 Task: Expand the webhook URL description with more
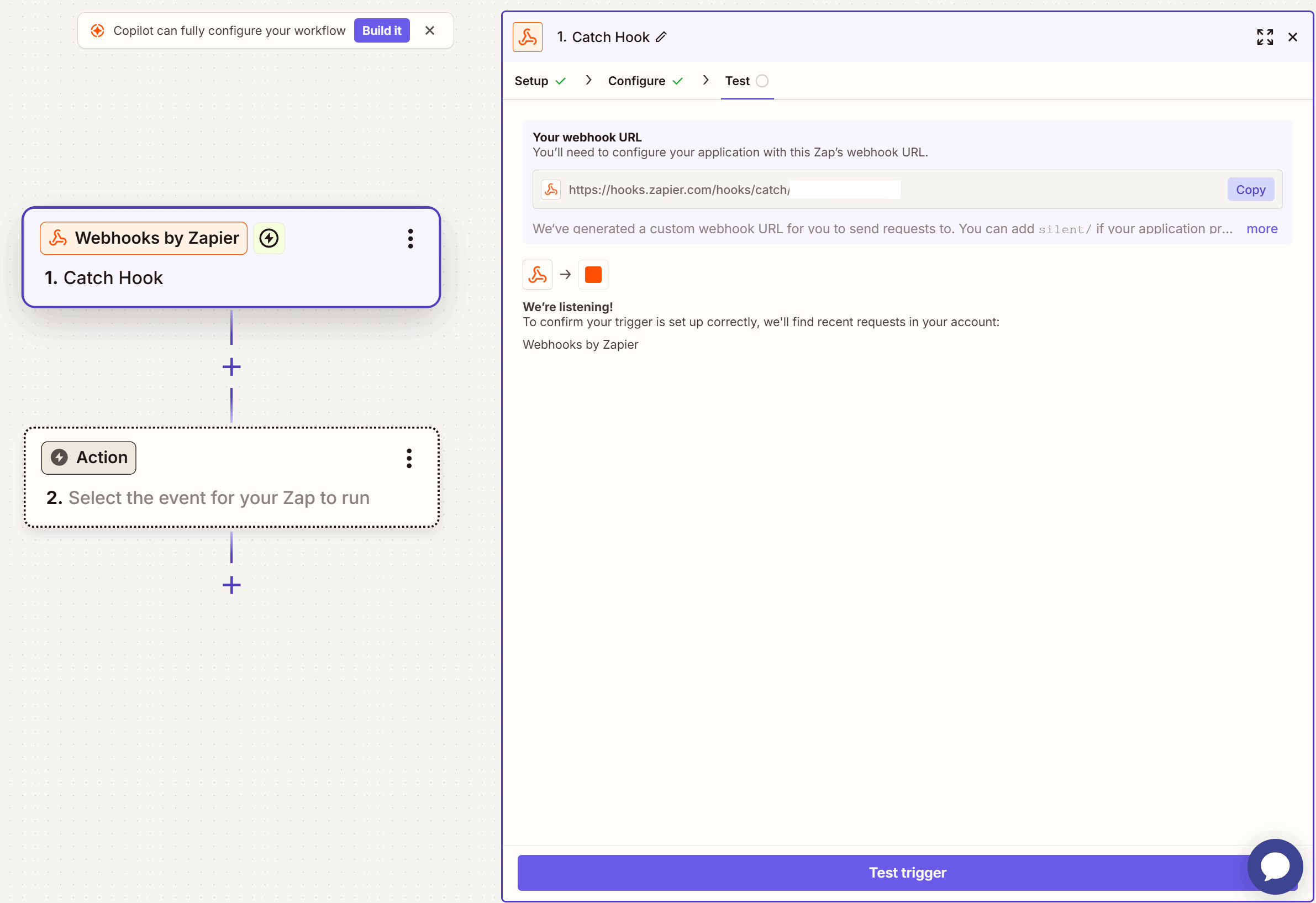pyautogui.click(x=1262, y=229)
